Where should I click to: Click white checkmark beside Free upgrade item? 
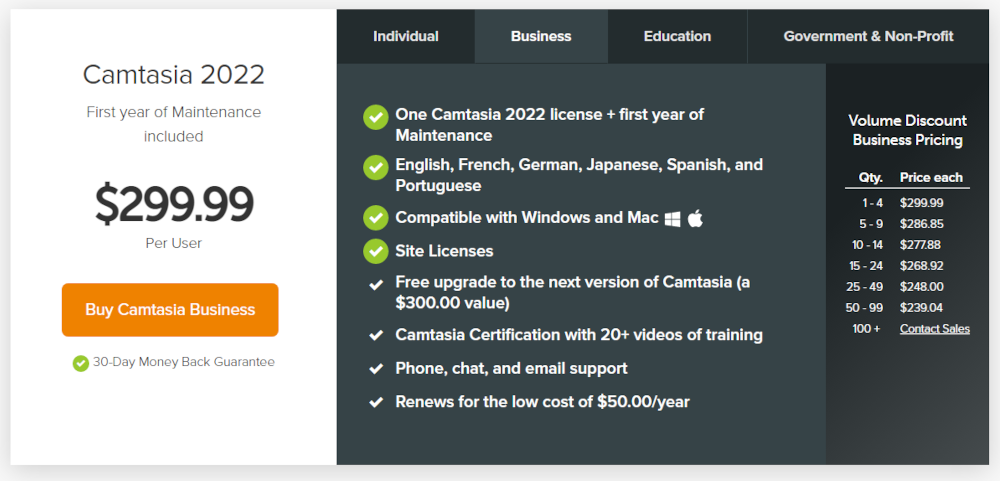[x=376, y=285]
